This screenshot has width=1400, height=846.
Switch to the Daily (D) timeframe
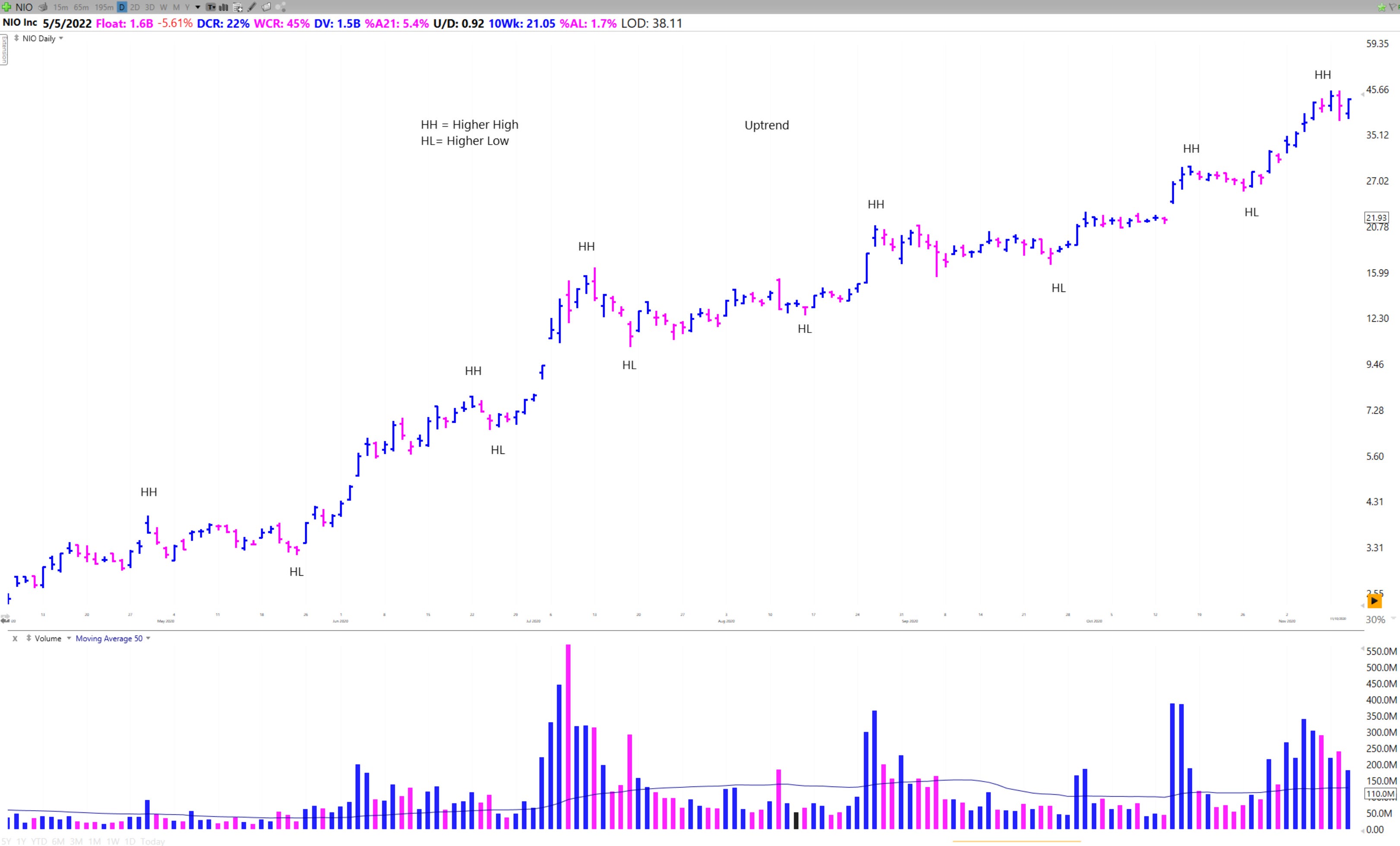(x=121, y=7)
